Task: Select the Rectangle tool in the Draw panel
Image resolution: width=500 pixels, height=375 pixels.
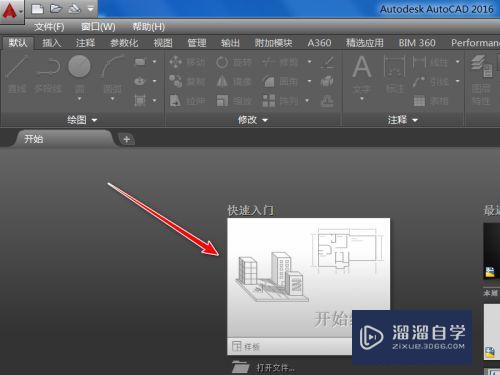Action: 140,62
